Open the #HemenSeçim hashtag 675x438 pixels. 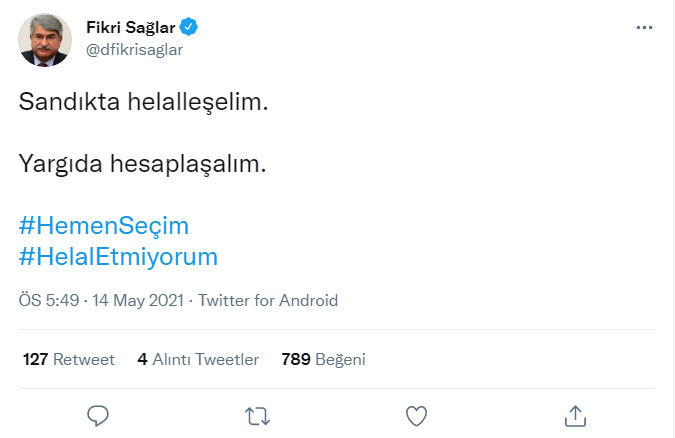pyautogui.click(x=104, y=224)
